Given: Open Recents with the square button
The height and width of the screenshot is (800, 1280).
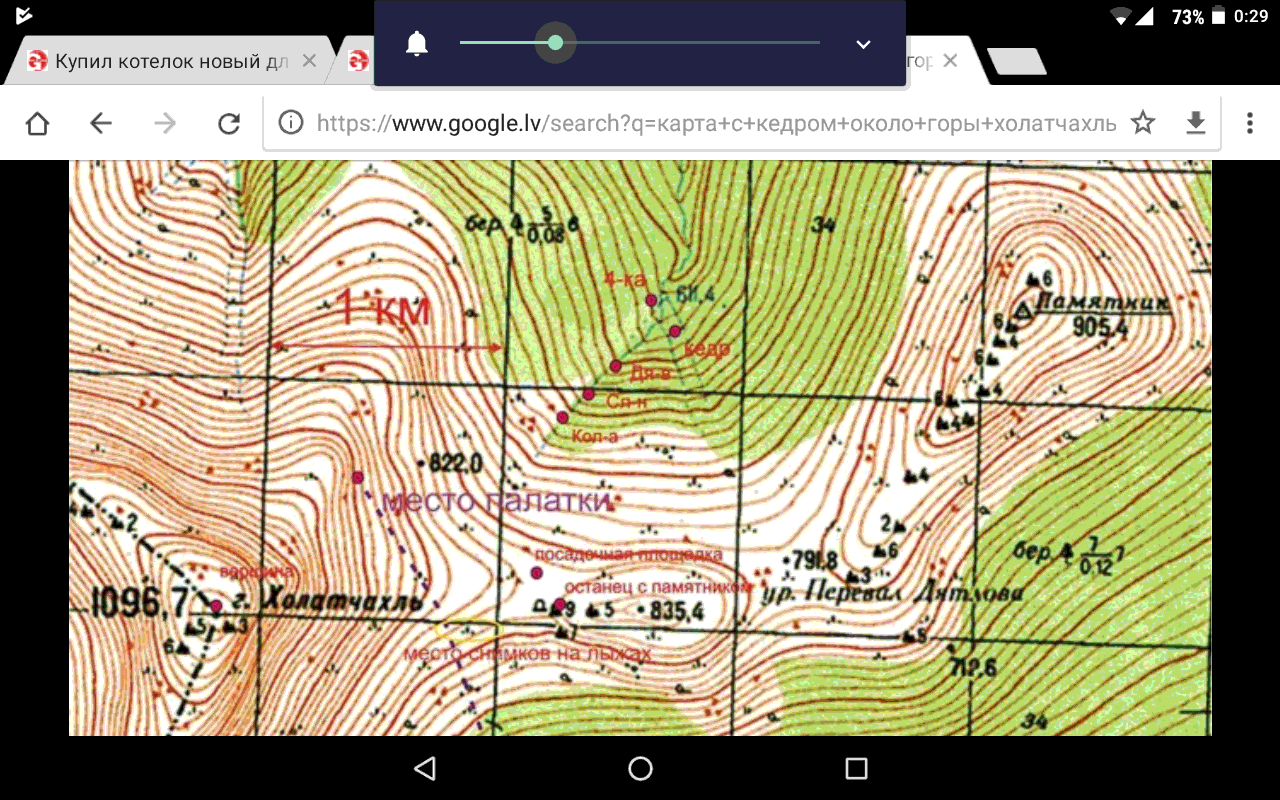Looking at the screenshot, I should [x=856, y=768].
